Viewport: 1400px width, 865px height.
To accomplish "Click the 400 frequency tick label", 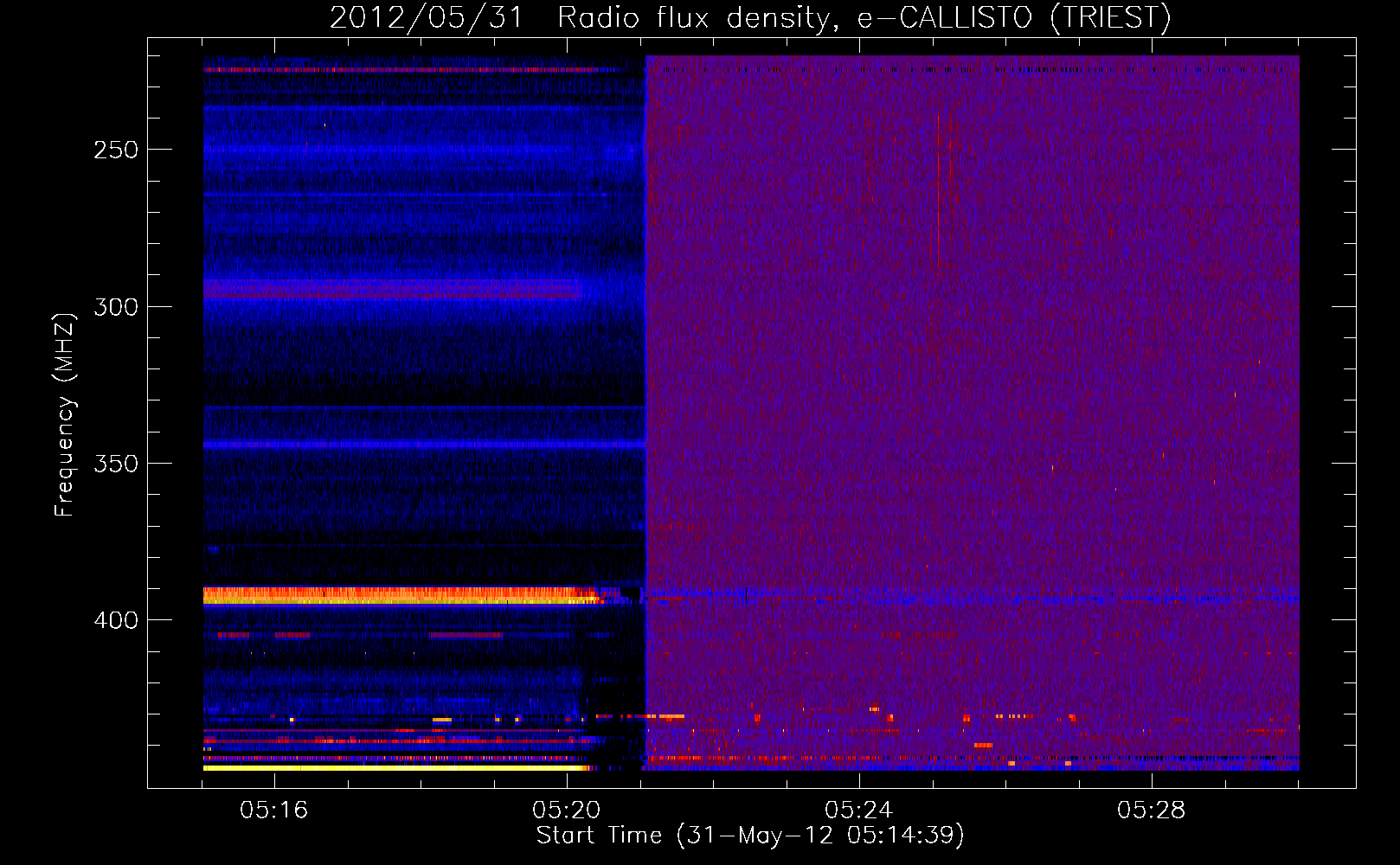I will pos(116,620).
